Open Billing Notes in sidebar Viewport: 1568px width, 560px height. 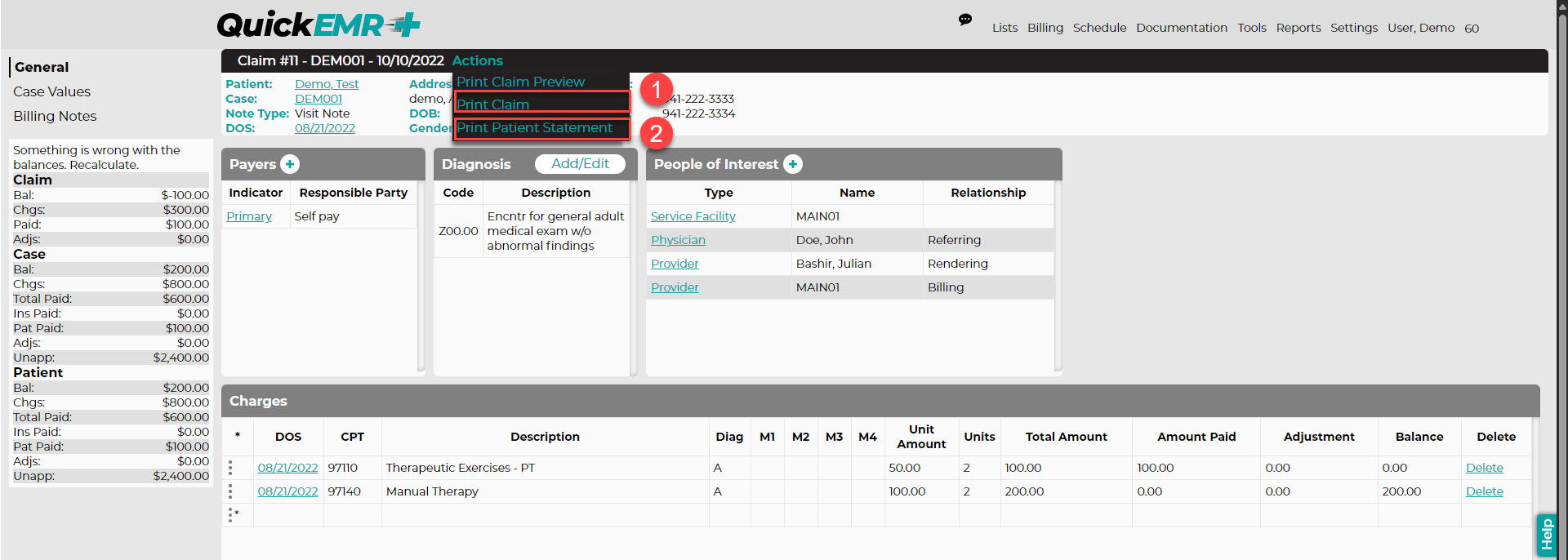click(55, 116)
